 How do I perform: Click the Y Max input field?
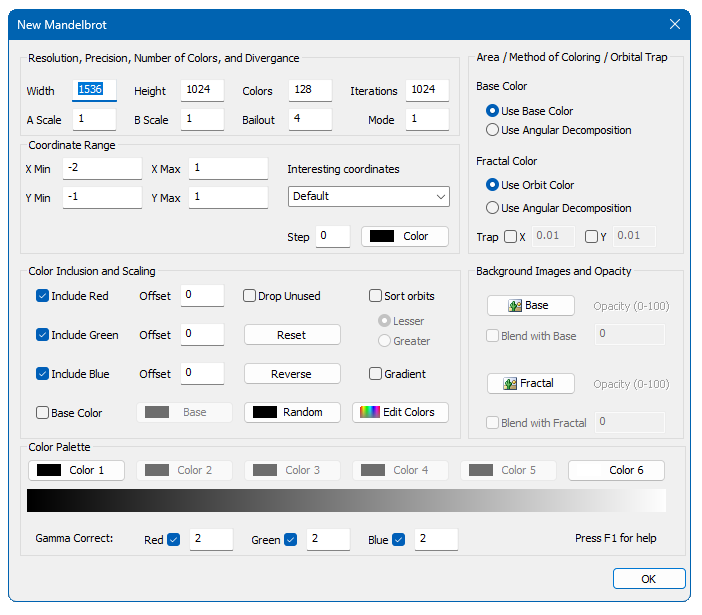click(228, 197)
